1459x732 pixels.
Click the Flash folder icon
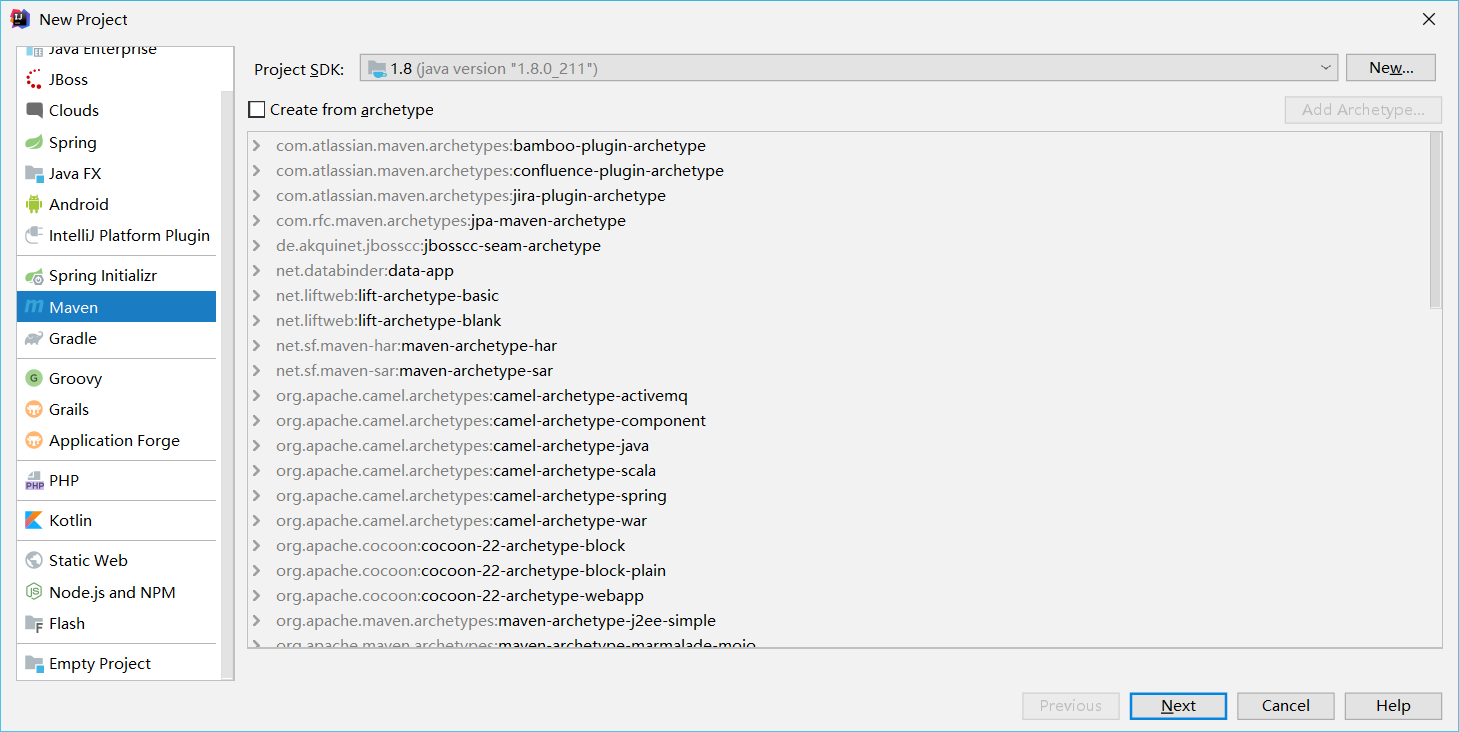tap(34, 624)
